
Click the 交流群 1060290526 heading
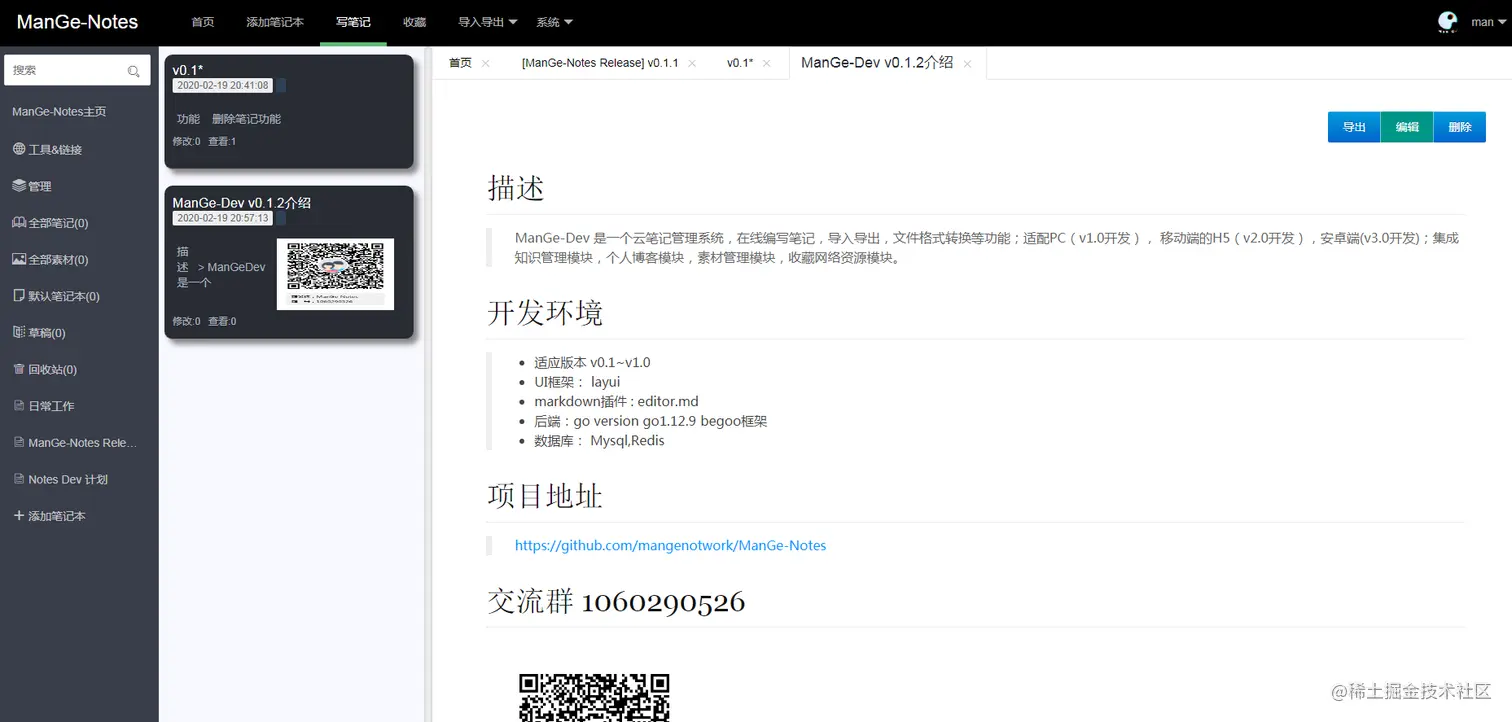(x=616, y=601)
